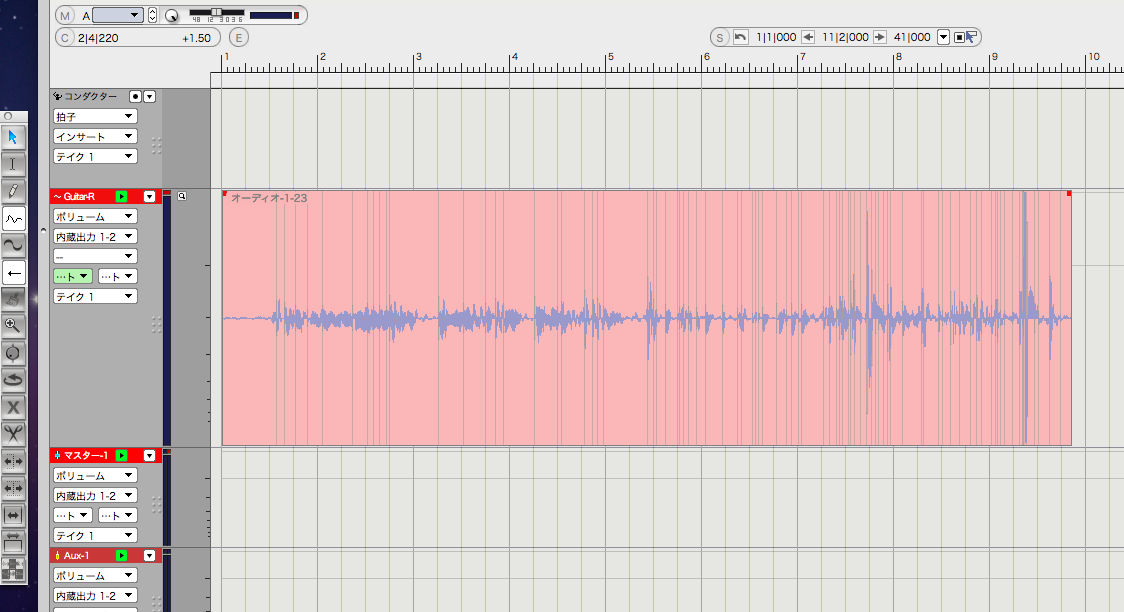Select the trim edge tool
The height and width of the screenshot is (612, 1124).
[13, 461]
